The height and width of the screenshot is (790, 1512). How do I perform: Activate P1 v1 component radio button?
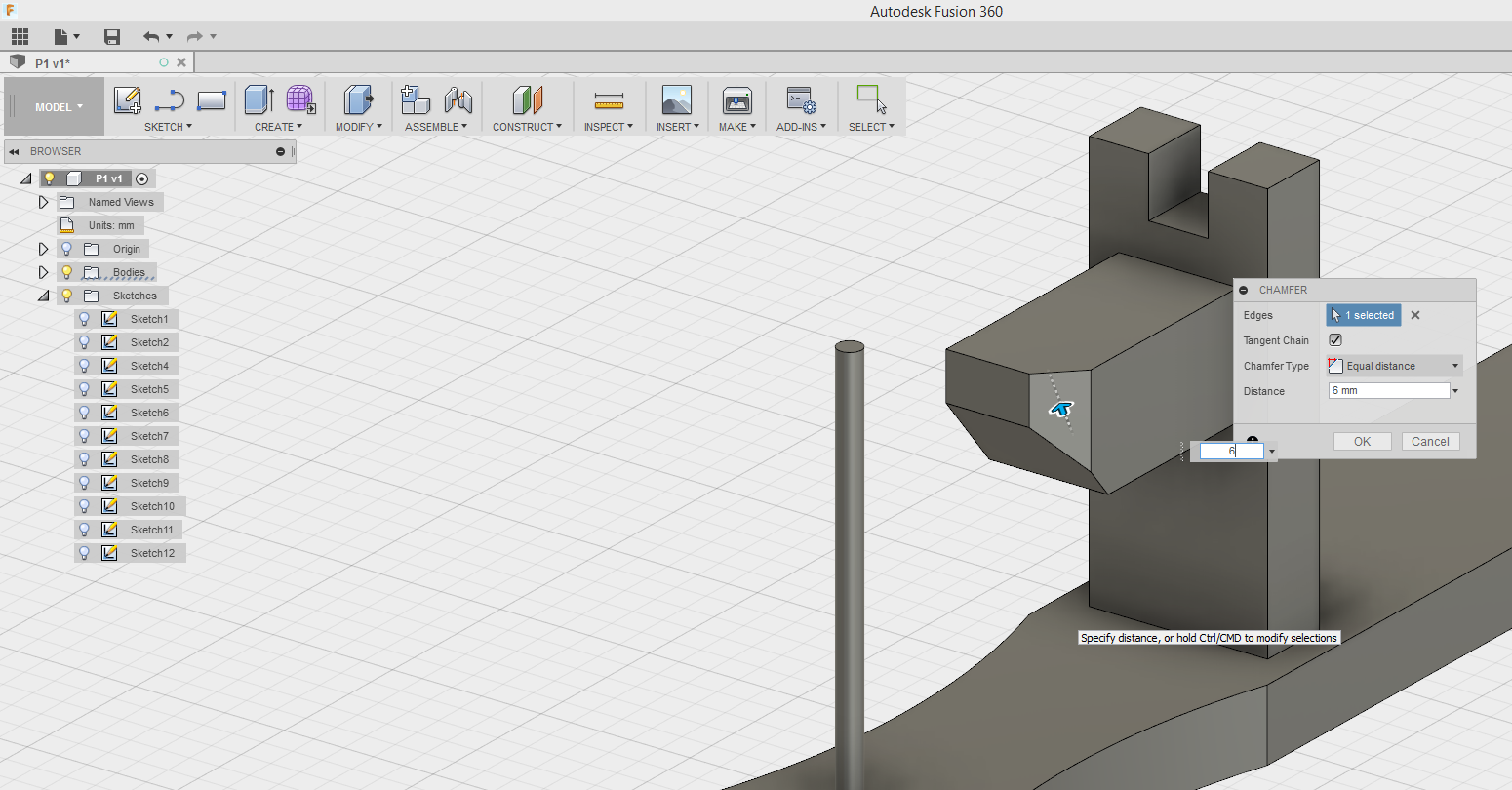[142, 179]
